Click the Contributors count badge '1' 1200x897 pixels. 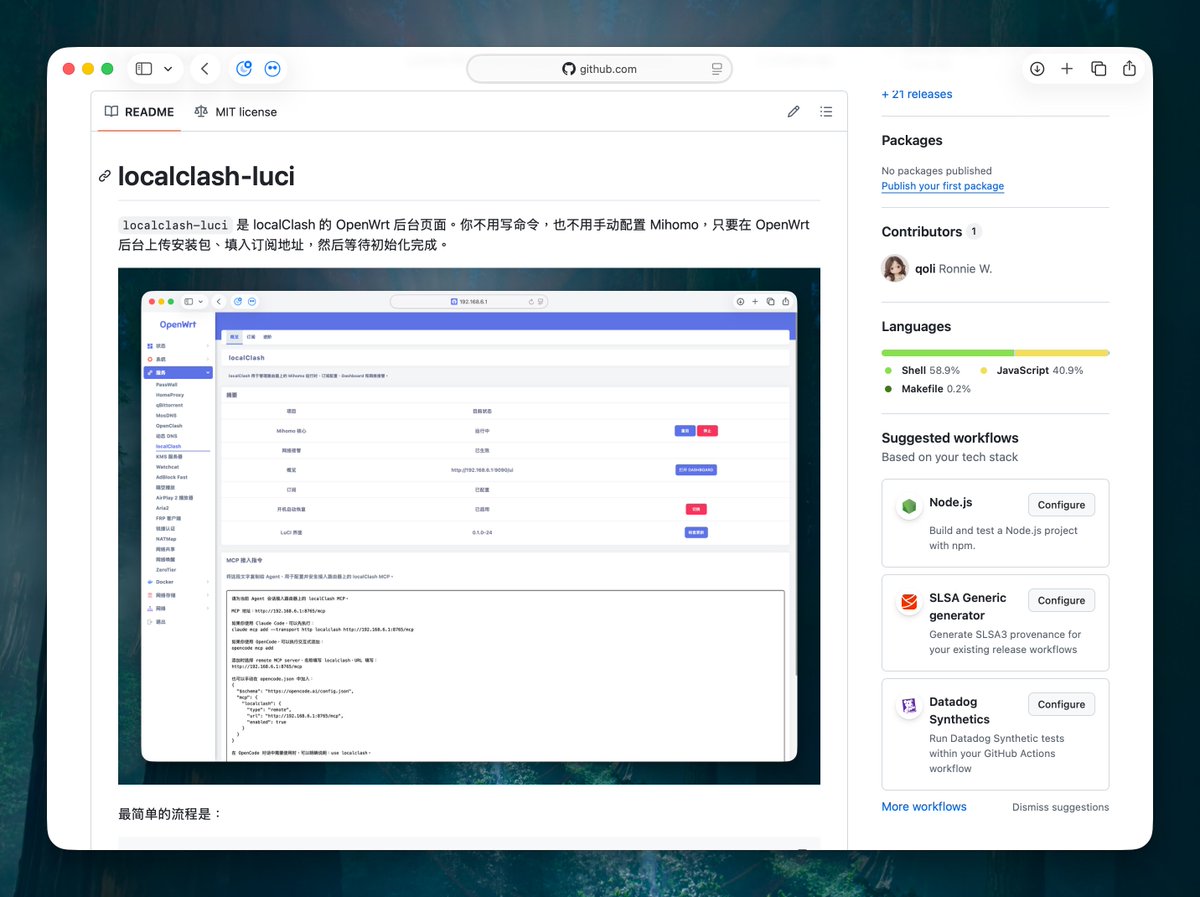tap(974, 231)
